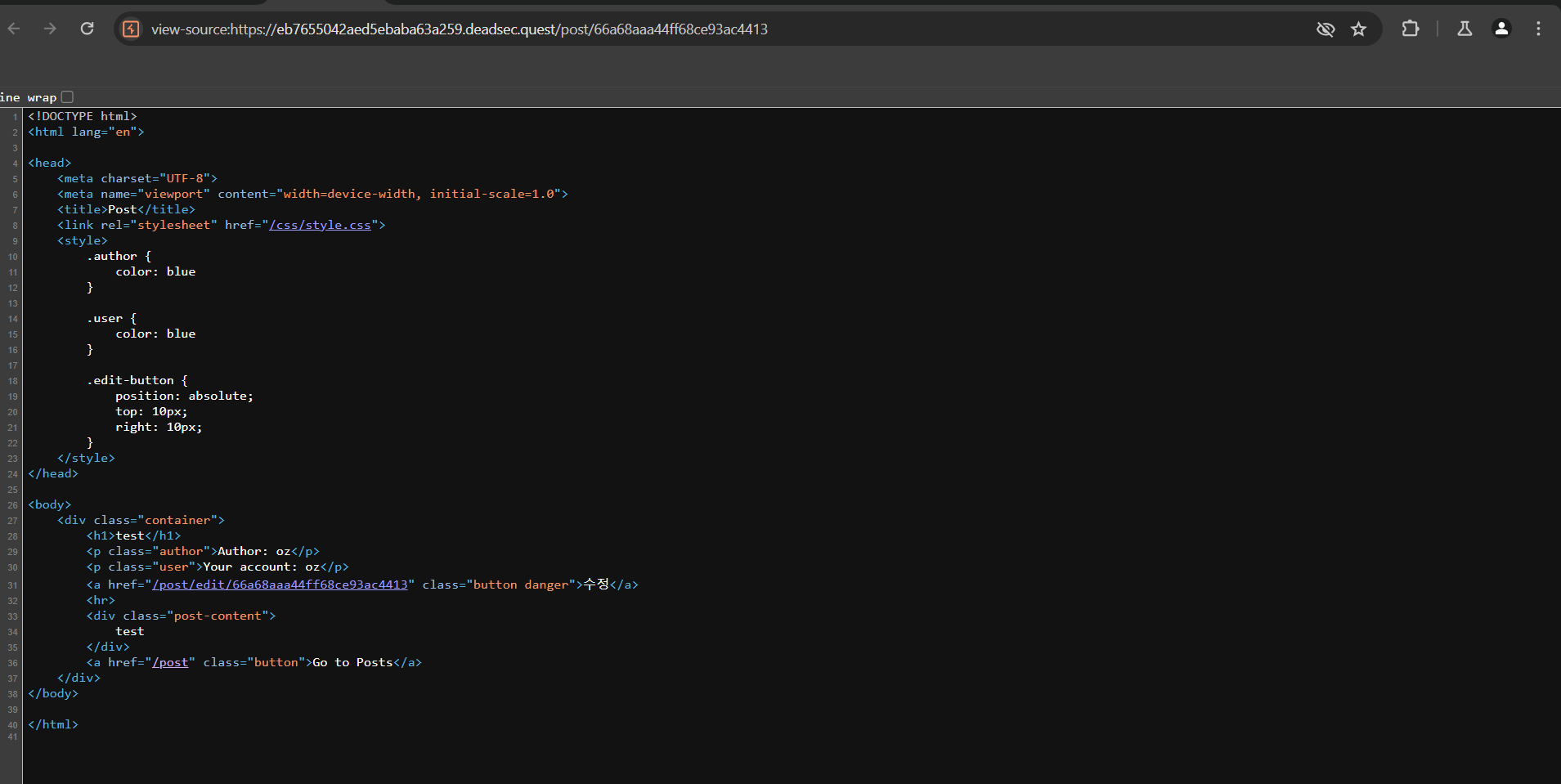Viewport: 1561px width, 784px height.
Task: Reload the page source view
Action: pos(87,29)
